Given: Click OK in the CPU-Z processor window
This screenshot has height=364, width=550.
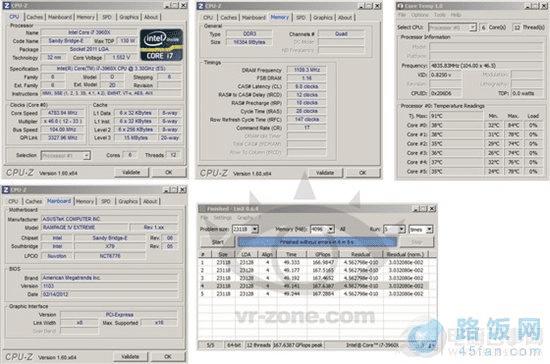Looking at the screenshot, I should click(168, 173).
